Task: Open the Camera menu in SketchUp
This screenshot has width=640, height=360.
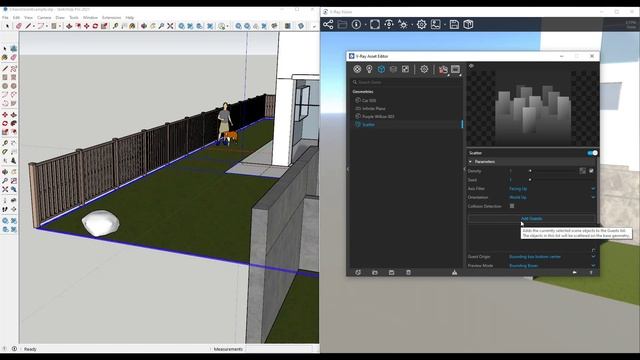Action: (44, 18)
